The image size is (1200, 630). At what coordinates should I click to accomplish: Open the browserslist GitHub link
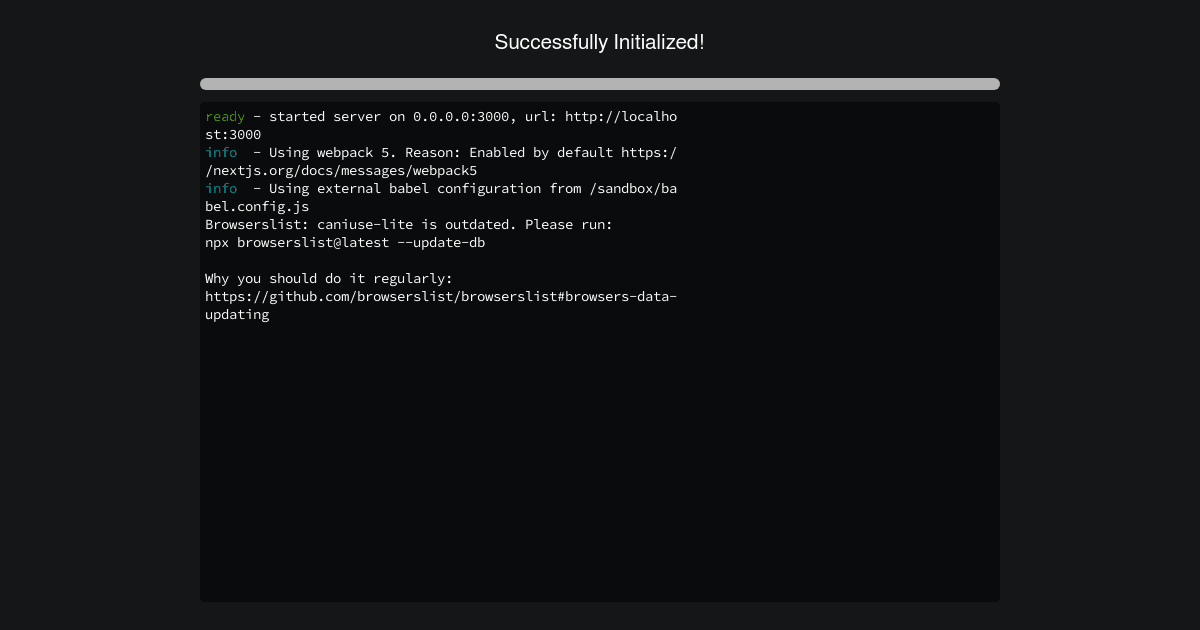(440, 296)
